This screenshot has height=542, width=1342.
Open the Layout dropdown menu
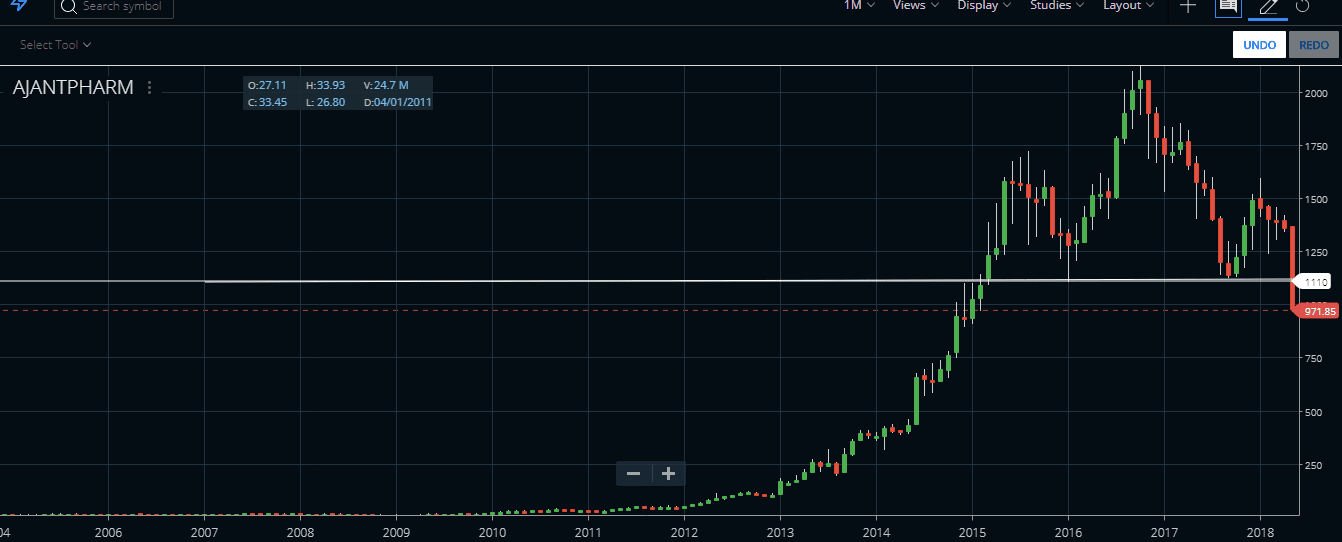pyautogui.click(x=1129, y=5)
